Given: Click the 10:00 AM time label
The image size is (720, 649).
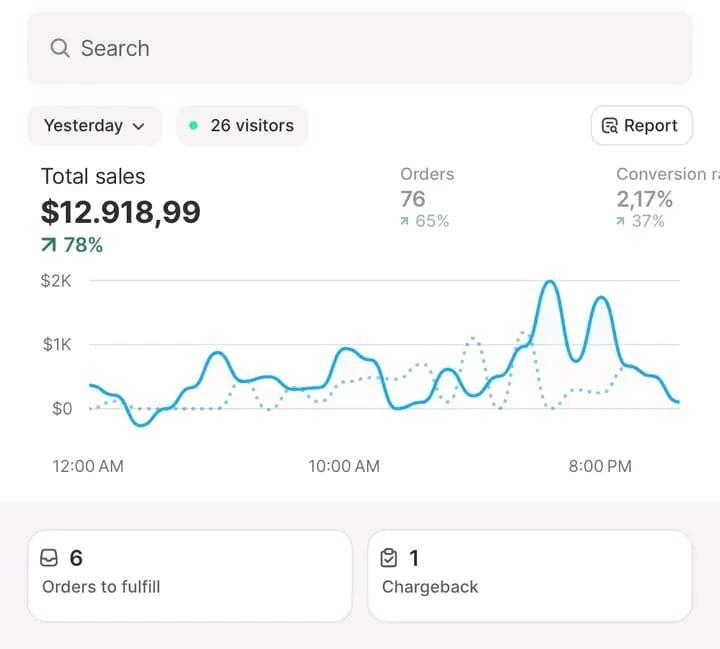Looking at the screenshot, I should pyautogui.click(x=344, y=466).
